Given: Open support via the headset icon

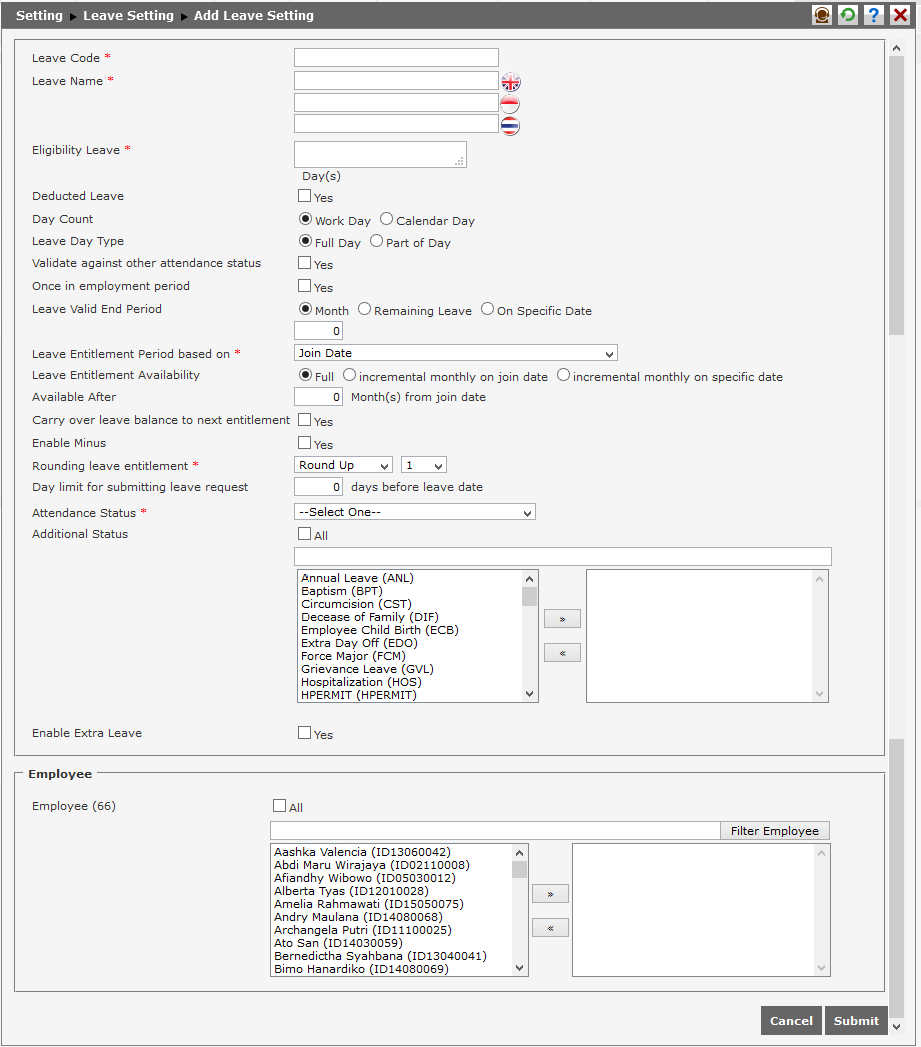Looking at the screenshot, I should 821,14.
